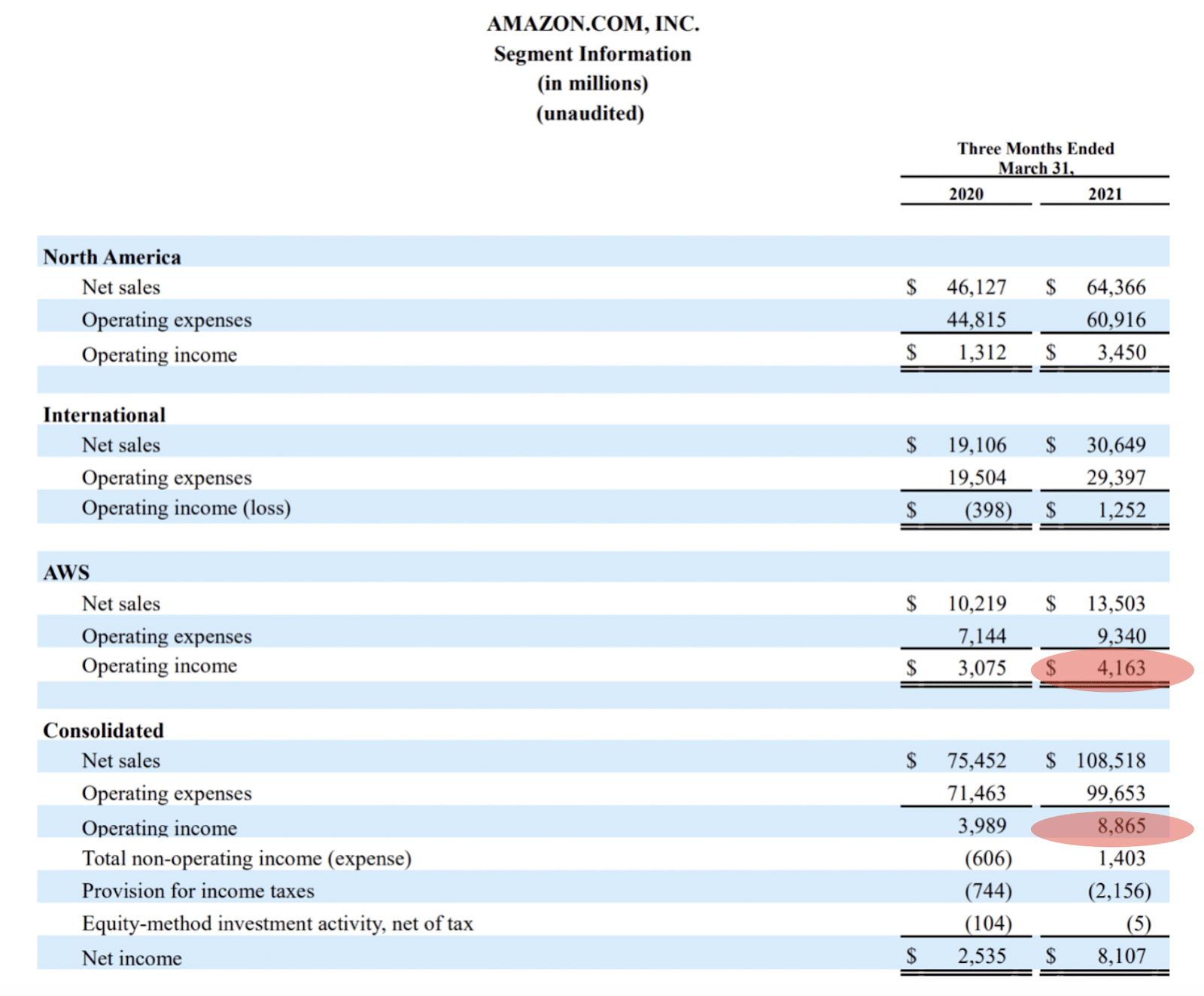The image size is (1204, 996).
Task: Select International net sales 19,106
Action: click(977, 446)
